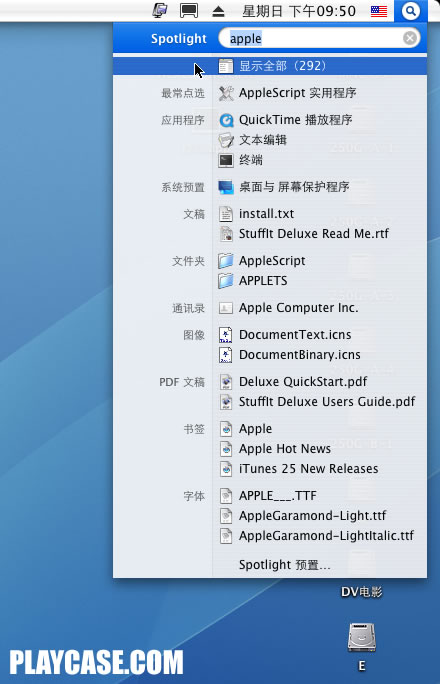Click the Spotlight search field containing apple
Viewport: 440px width, 684px height.
pyautogui.click(x=319, y=38)
